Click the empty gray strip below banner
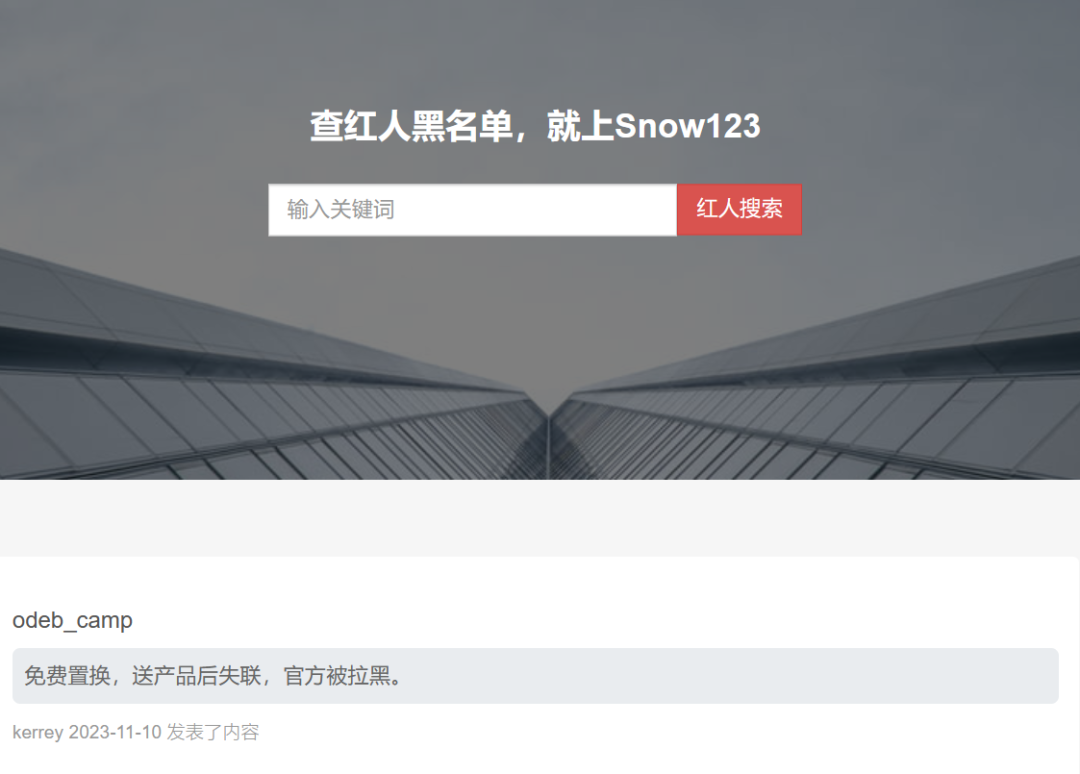Viewport: 1080px width, 774px height. click(540, 518)
